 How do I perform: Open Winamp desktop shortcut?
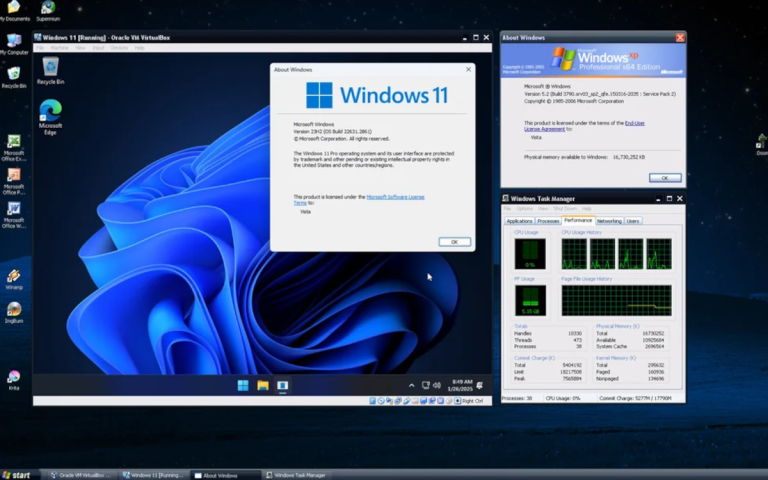pos(14,279)
